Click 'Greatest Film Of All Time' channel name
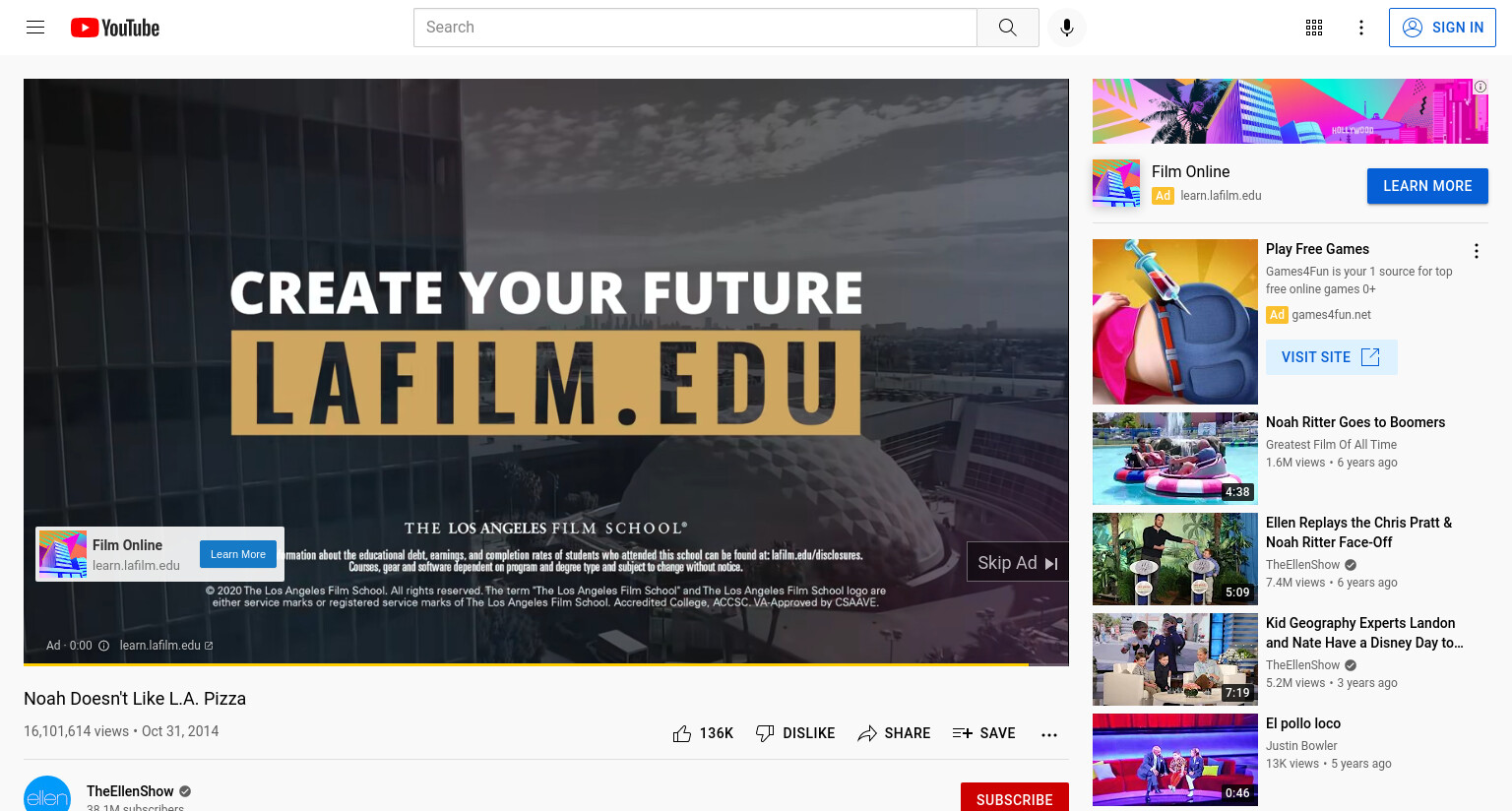The image size is (1512, 811). click(1331, 445)
